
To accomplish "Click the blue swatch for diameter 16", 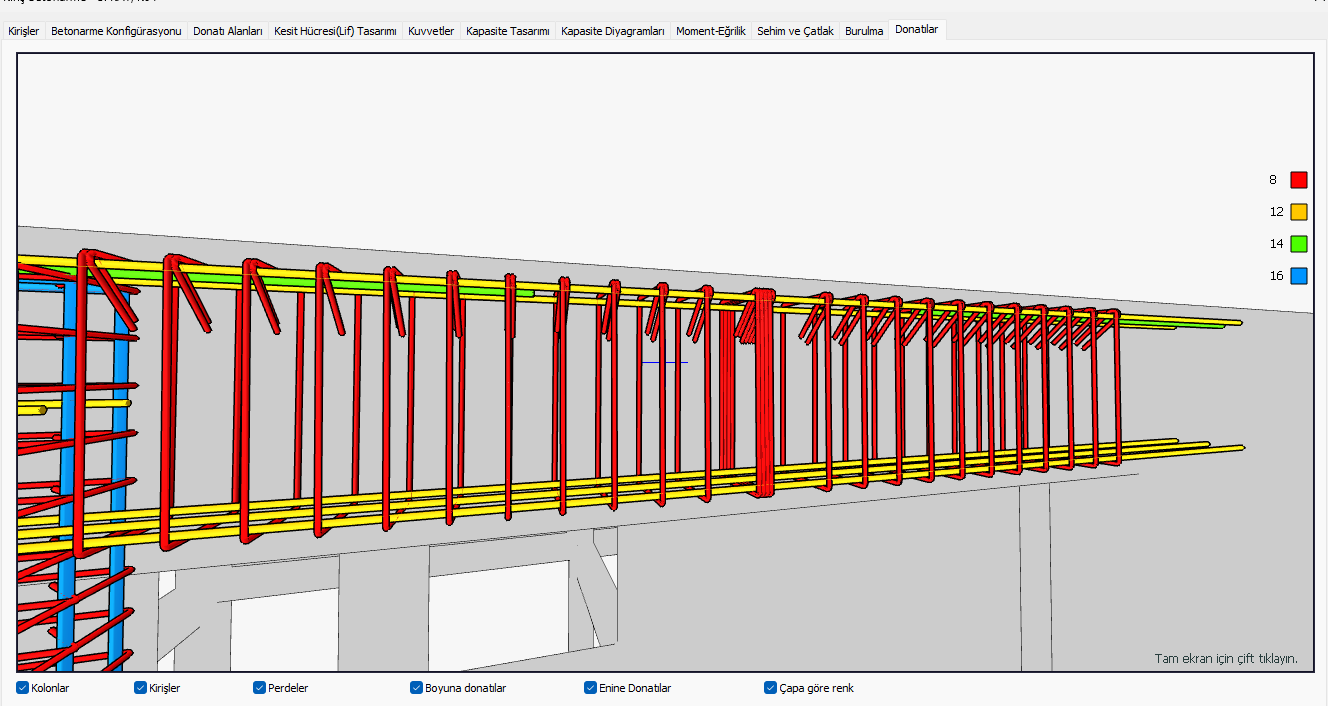I will coord(1299,276).
